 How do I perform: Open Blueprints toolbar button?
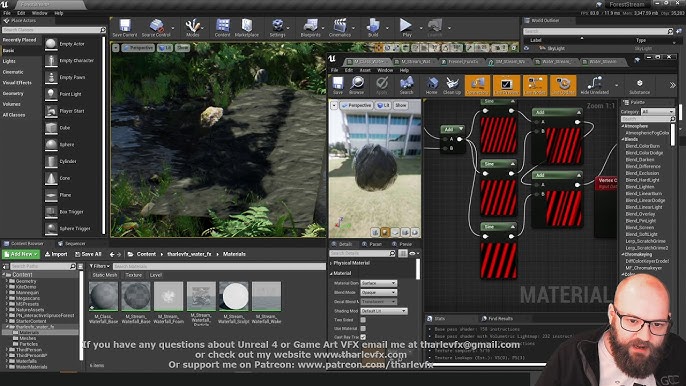pos(311,28)
